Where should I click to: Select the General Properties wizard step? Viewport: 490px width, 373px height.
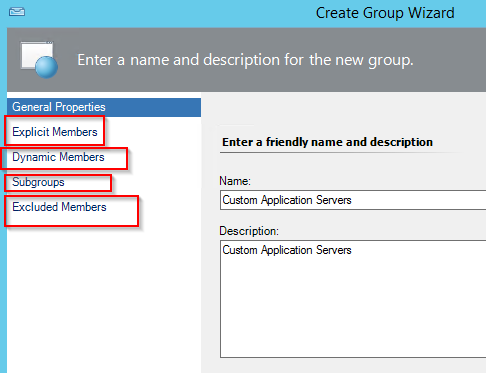(x=104, y=107)
